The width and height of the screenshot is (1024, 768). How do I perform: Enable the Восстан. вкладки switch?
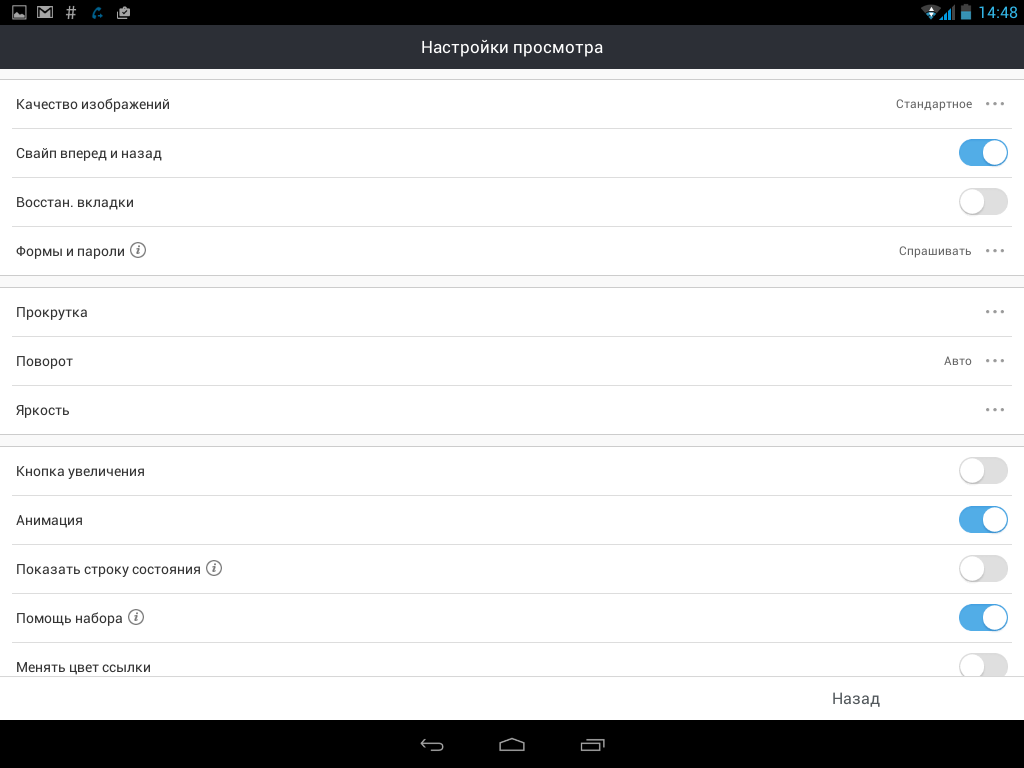click(x=983, y=202)
